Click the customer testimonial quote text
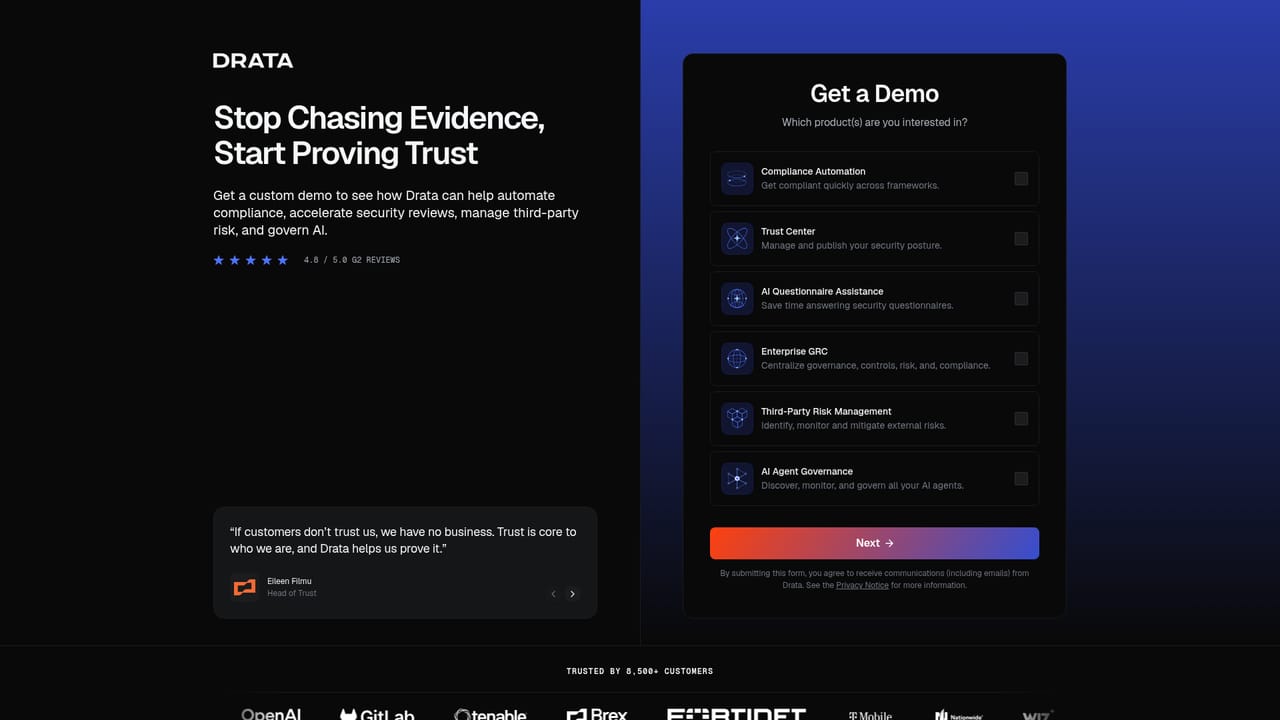This screenshot has width=1280, height=720. click(x=403, y=540)
